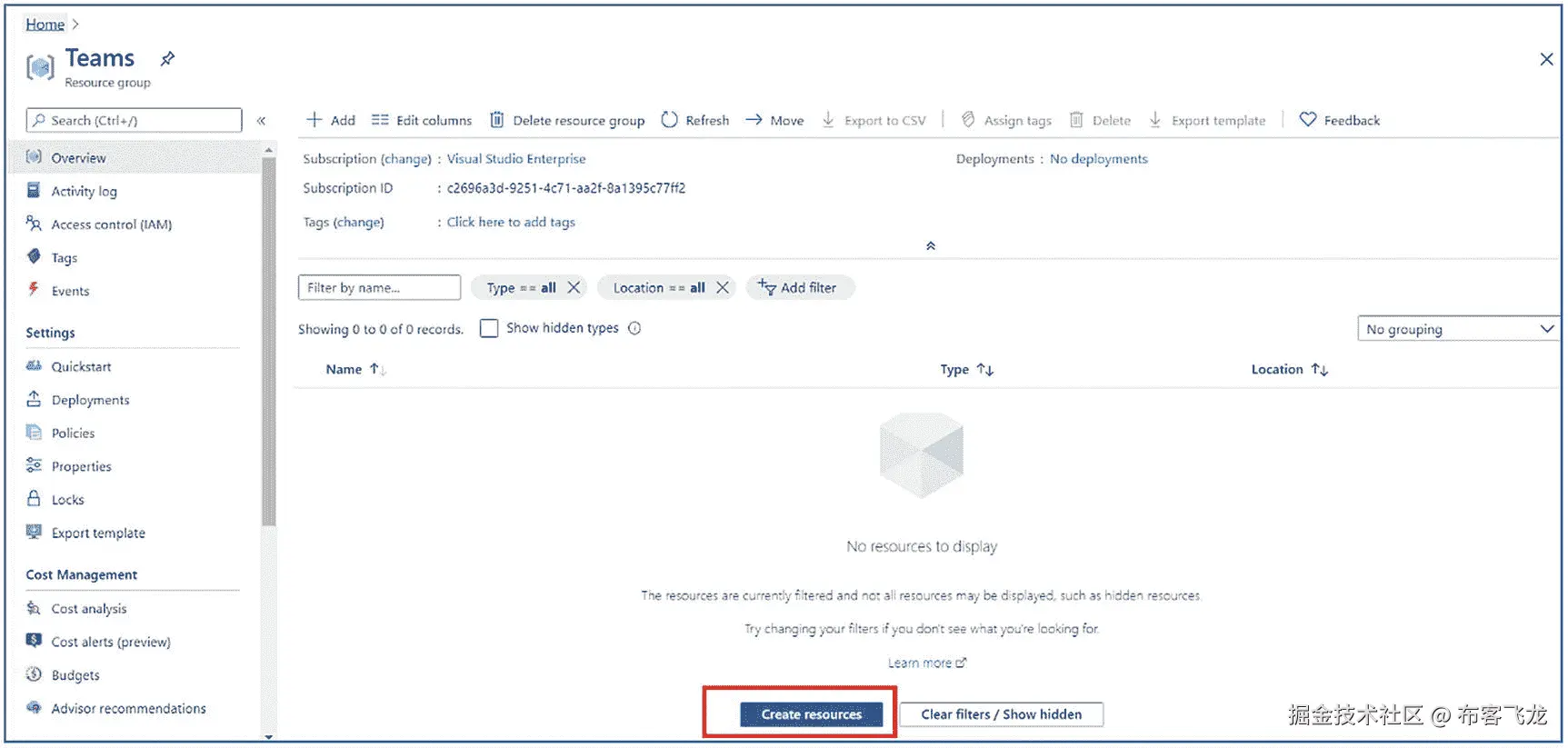Screen dimensions: 1568x748
Task: Click the Properties sidebar icon
Action: pos(34,465)
